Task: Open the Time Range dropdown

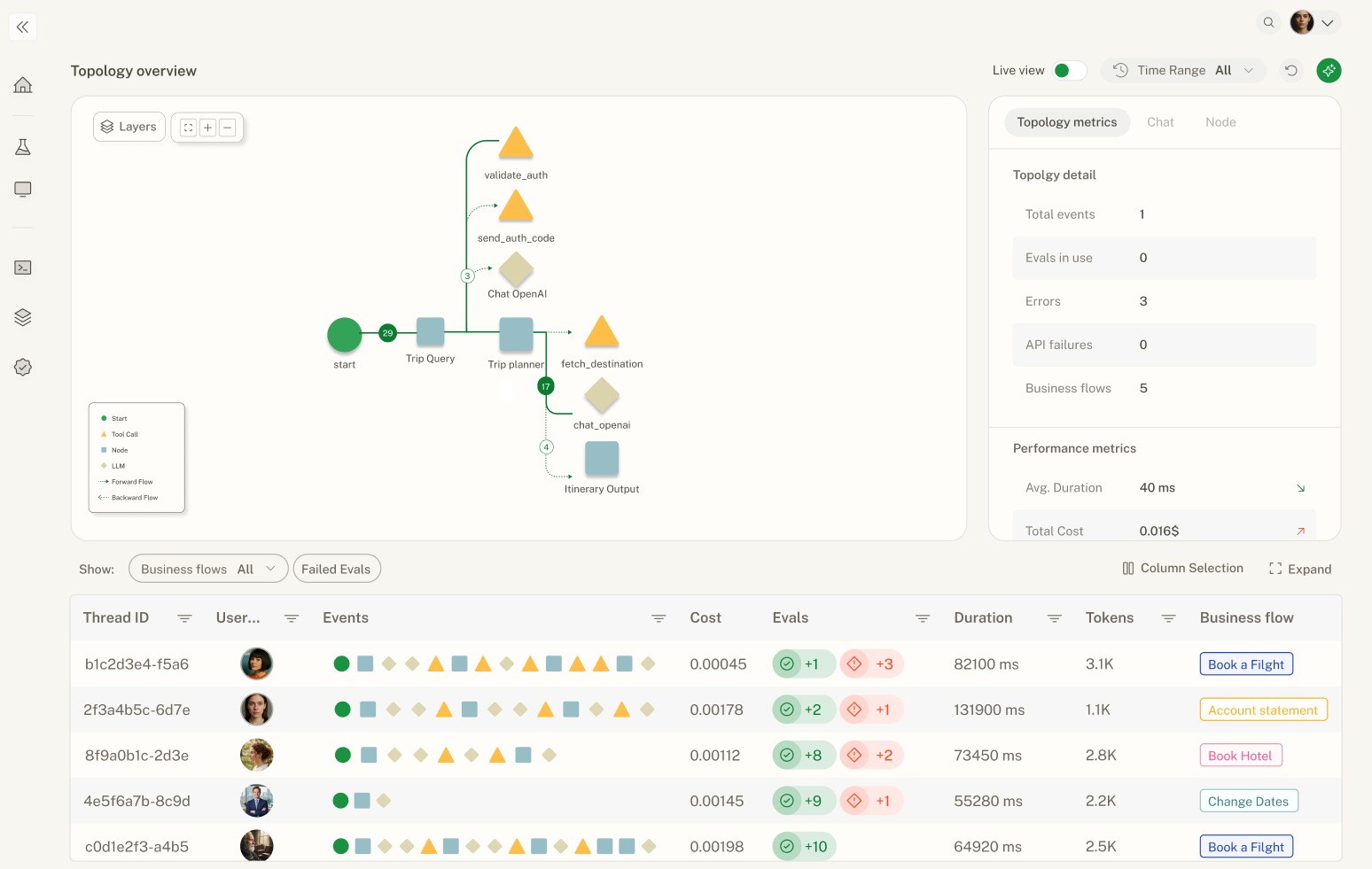Action: tap(1183, 70)
